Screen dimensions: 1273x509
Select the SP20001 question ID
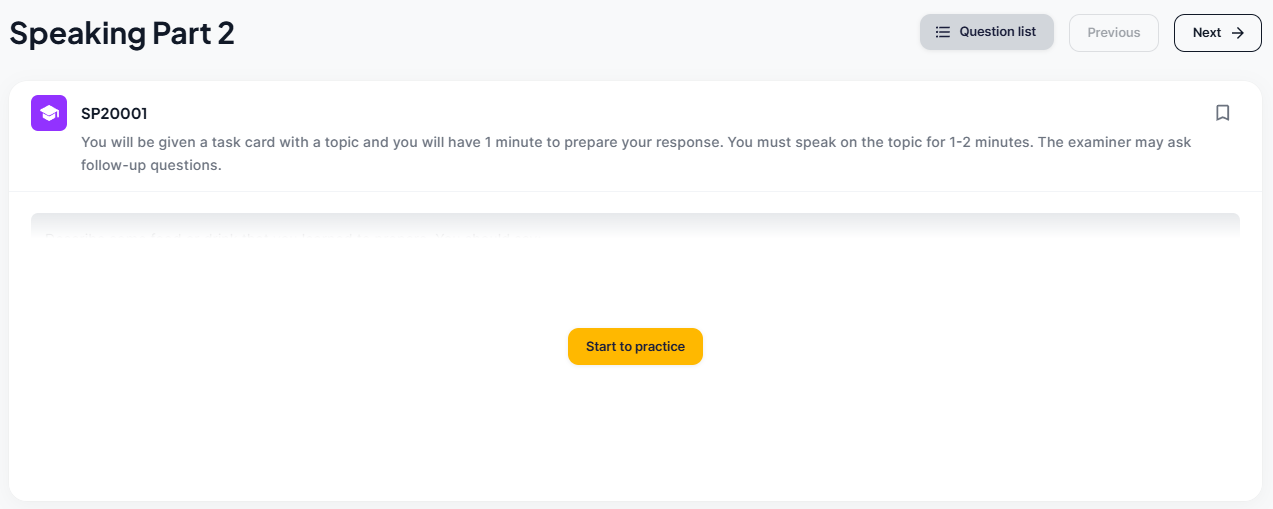[114, 114]
